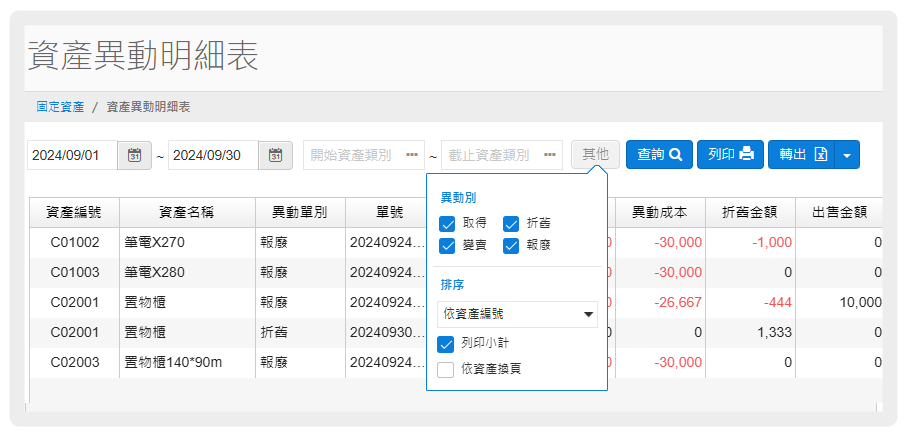
Task: Click the 查詢 search button
Action: (x=659, y=155)
